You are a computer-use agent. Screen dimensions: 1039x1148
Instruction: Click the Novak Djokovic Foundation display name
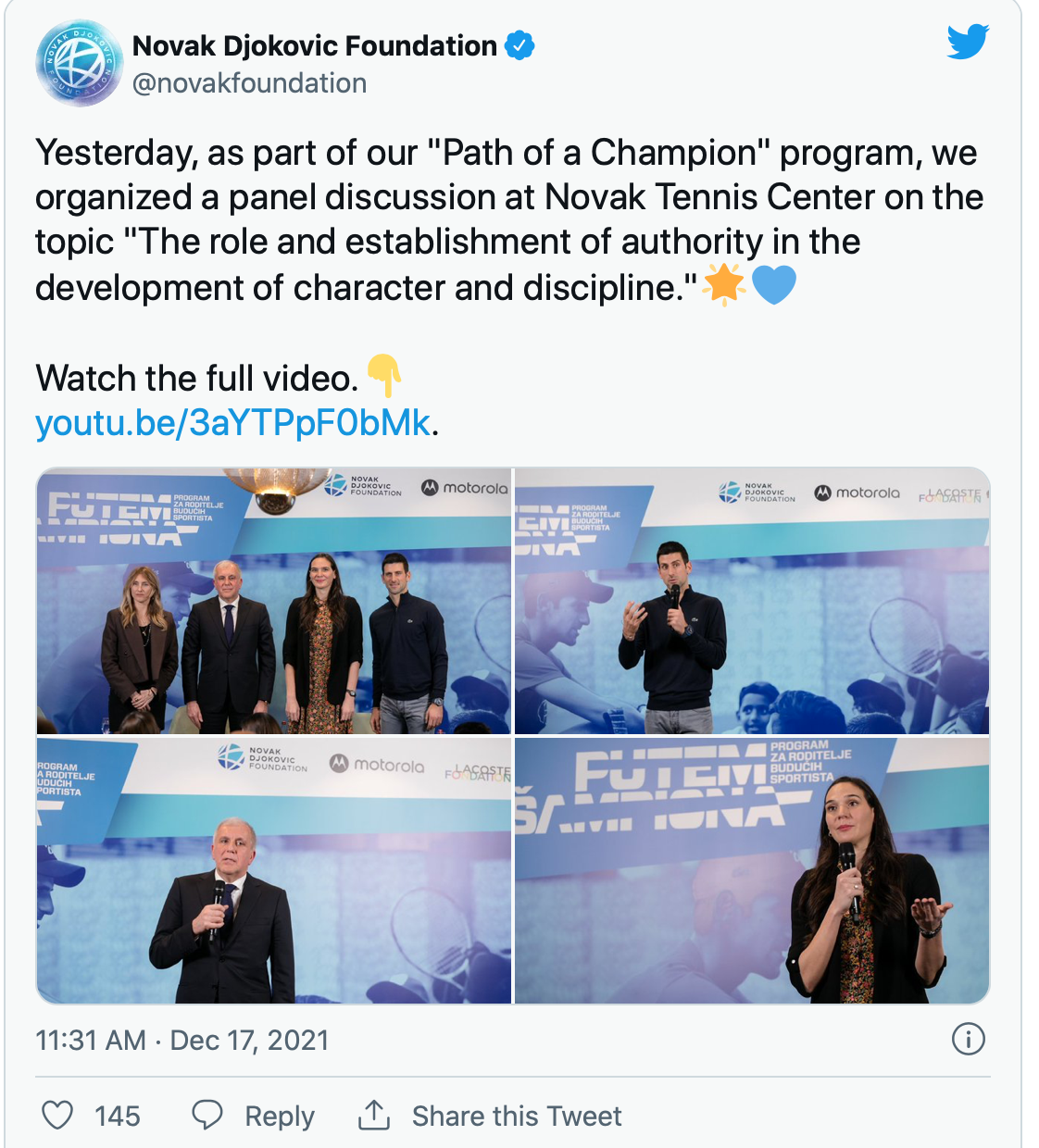click(x=315, y=45)
